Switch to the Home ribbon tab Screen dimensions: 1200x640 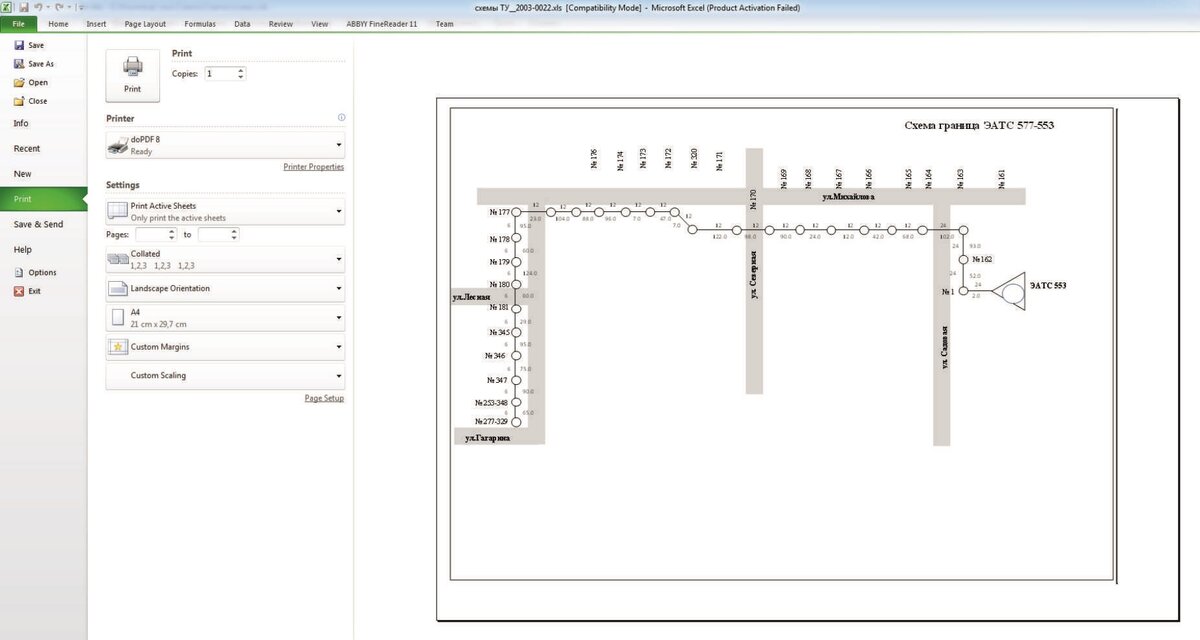click(59, 23)
